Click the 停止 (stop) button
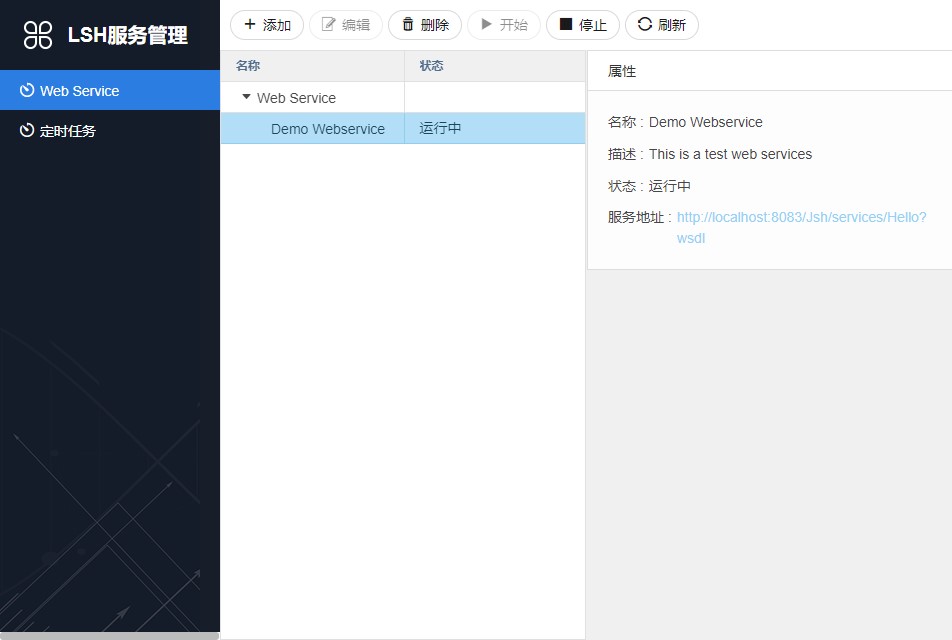The image size is (952, 640). 583,25
